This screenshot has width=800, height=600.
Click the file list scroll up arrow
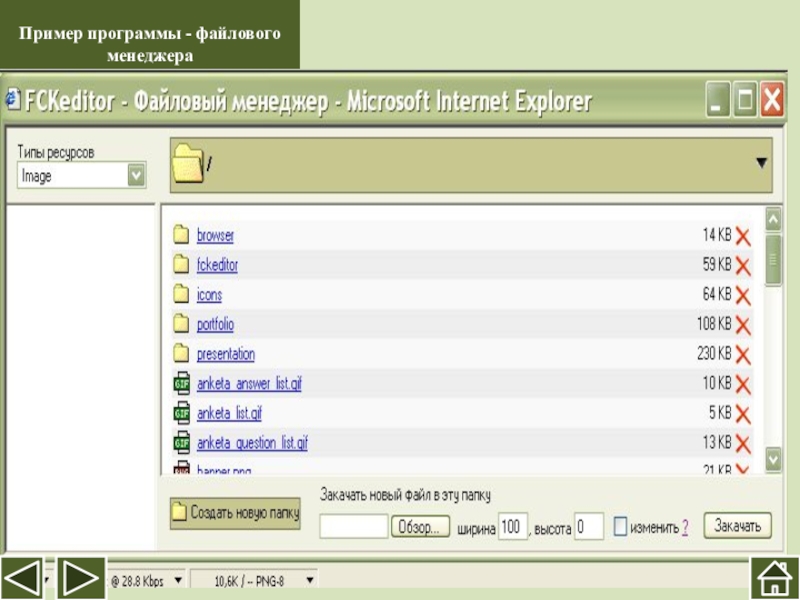tap(773, 219)
